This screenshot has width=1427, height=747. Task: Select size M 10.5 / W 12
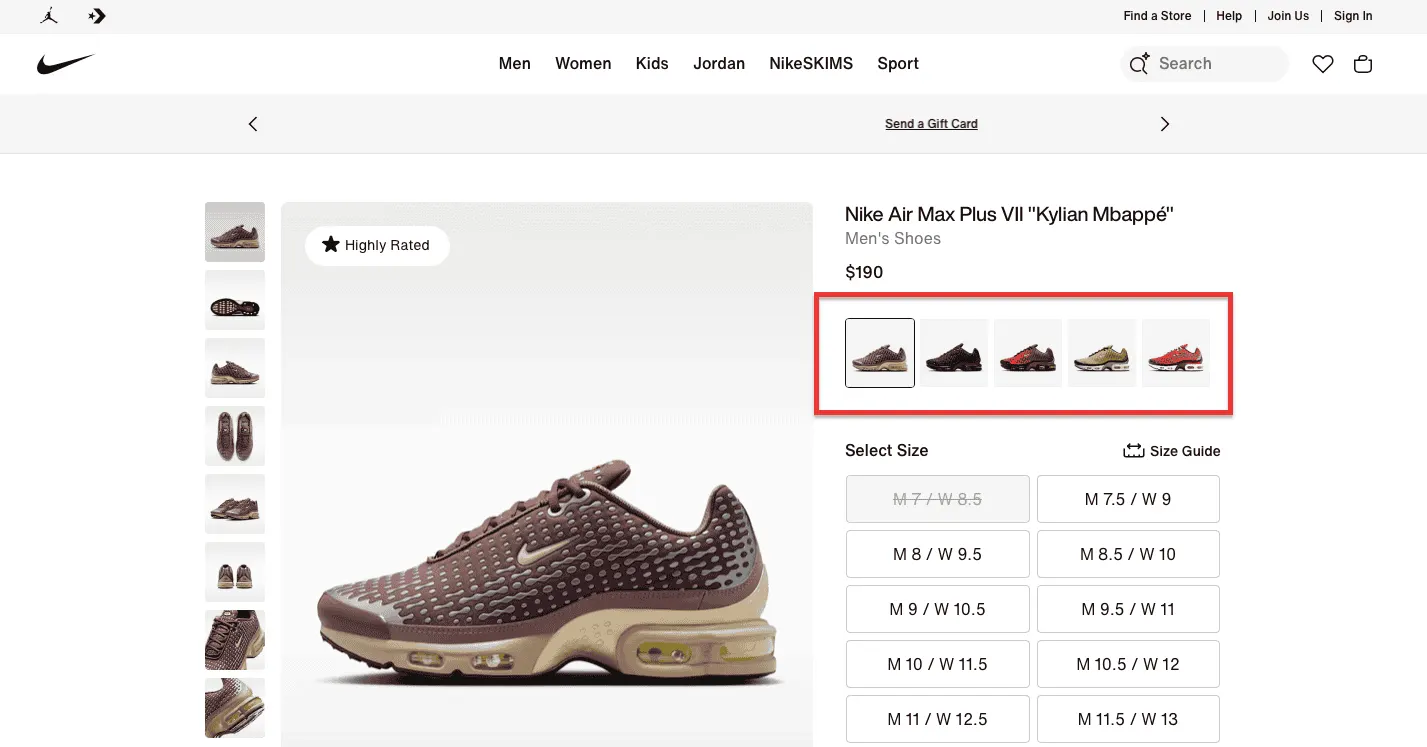[x=1128, y=663]
